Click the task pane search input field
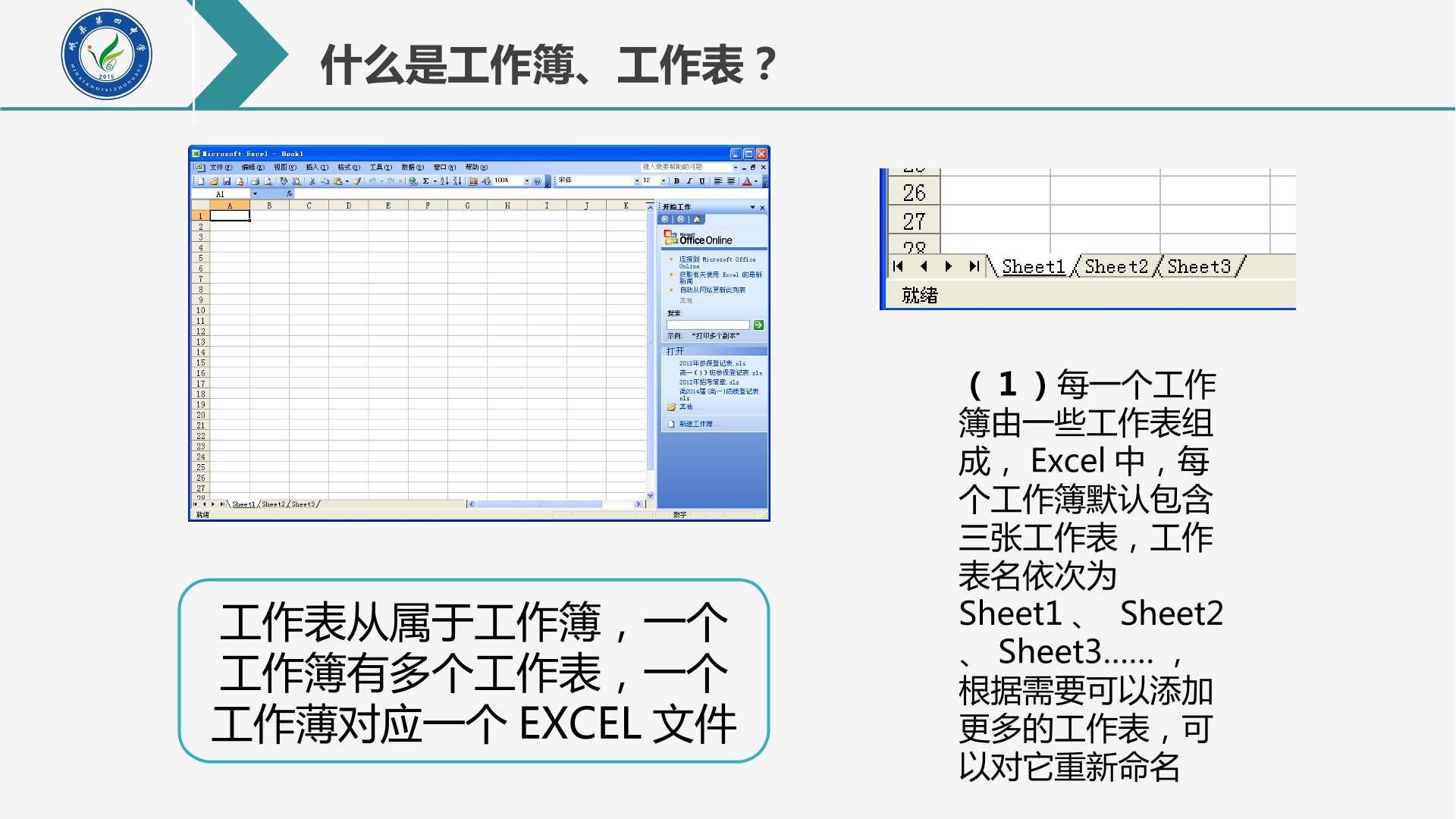 [708, 325]
